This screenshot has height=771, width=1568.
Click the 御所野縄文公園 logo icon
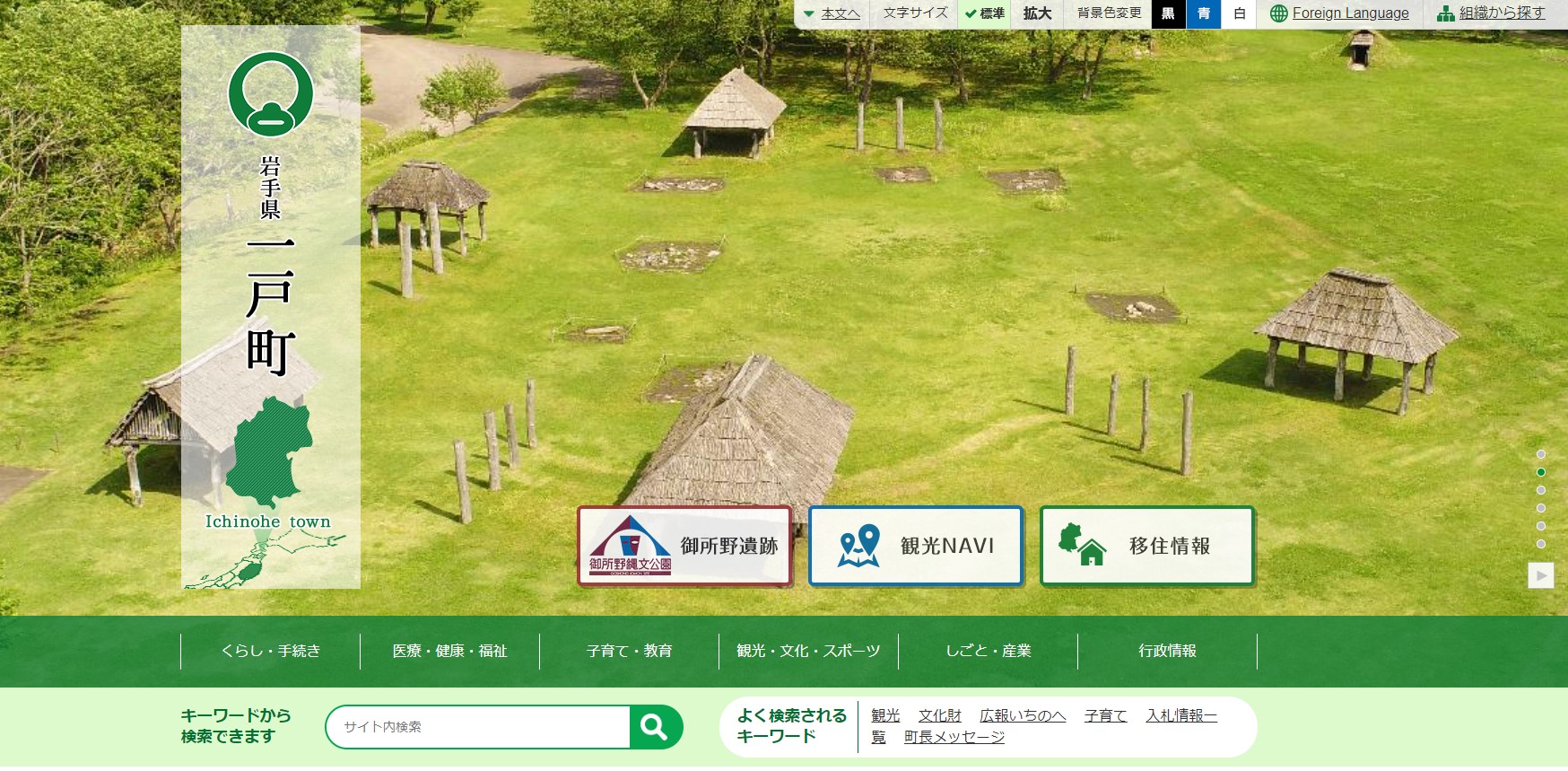click(x=630, y=546)
